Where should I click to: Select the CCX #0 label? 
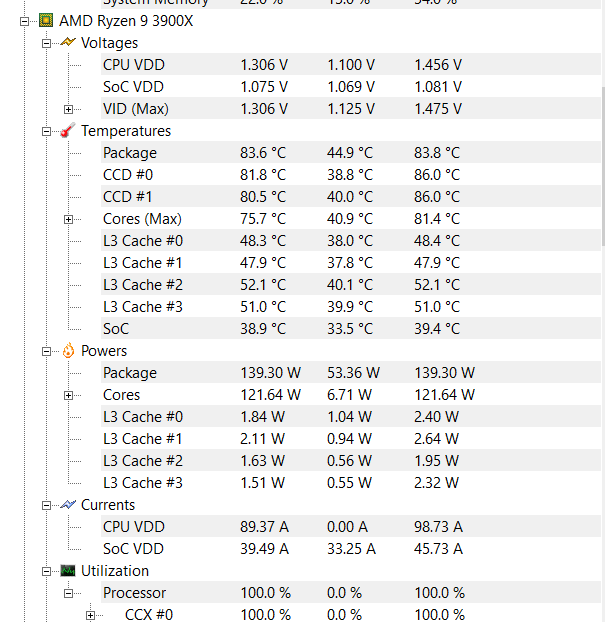(149, 614)
